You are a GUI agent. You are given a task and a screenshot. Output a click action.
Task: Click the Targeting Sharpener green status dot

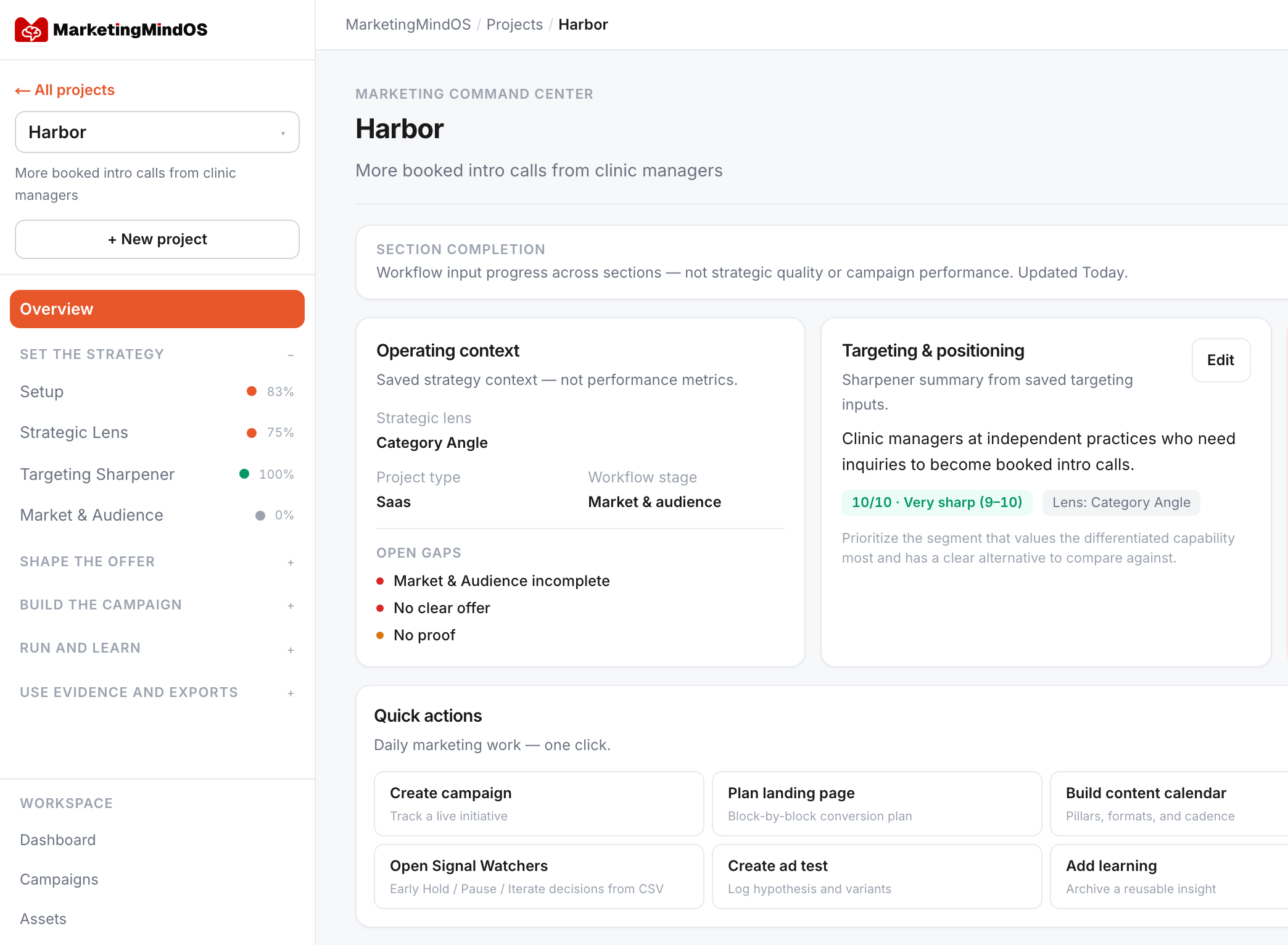coord(244,474)
